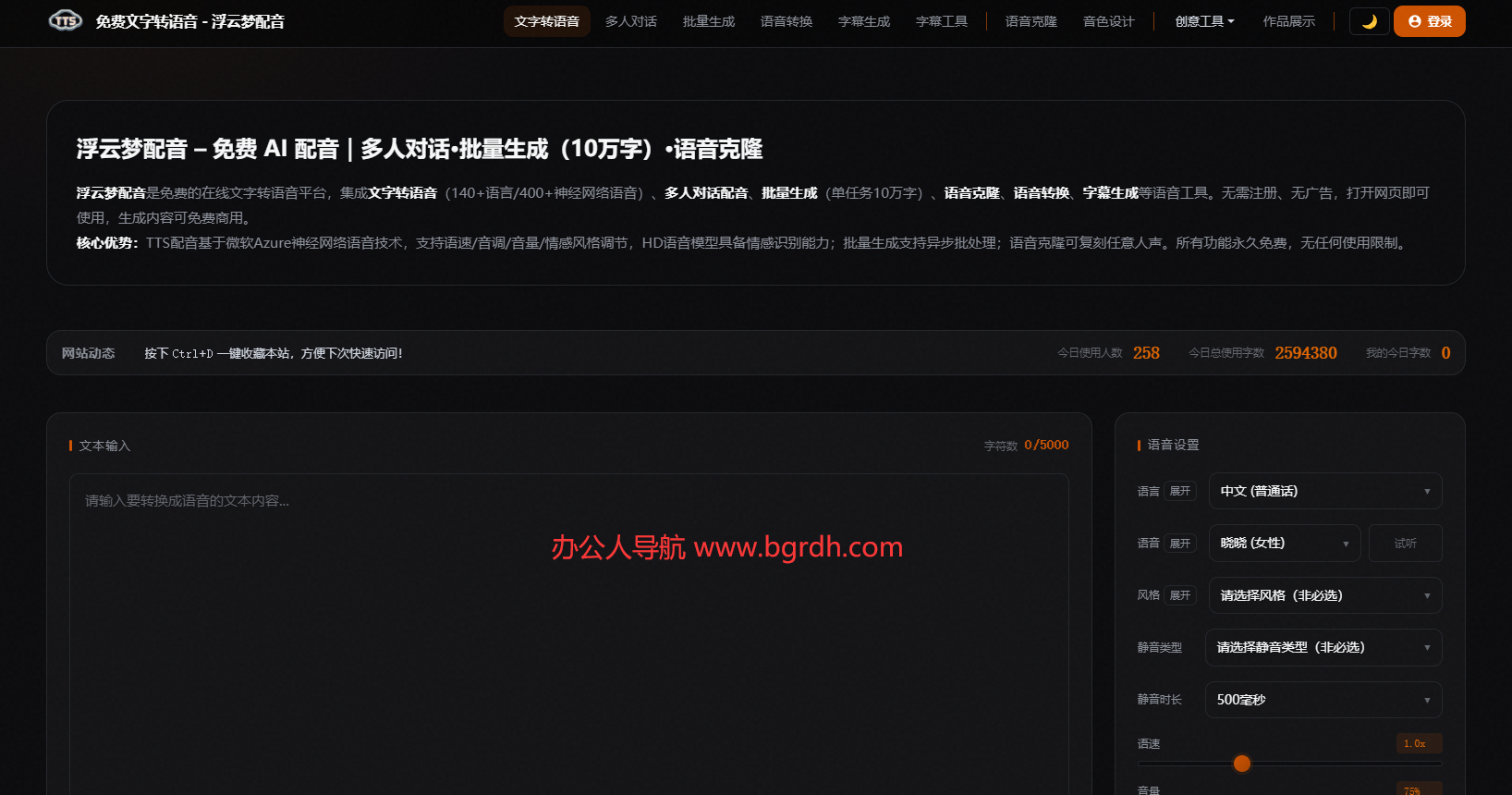The image size is (1512, 795).
Task: Click 展开 next to 语言 label
Action: 1180,491
